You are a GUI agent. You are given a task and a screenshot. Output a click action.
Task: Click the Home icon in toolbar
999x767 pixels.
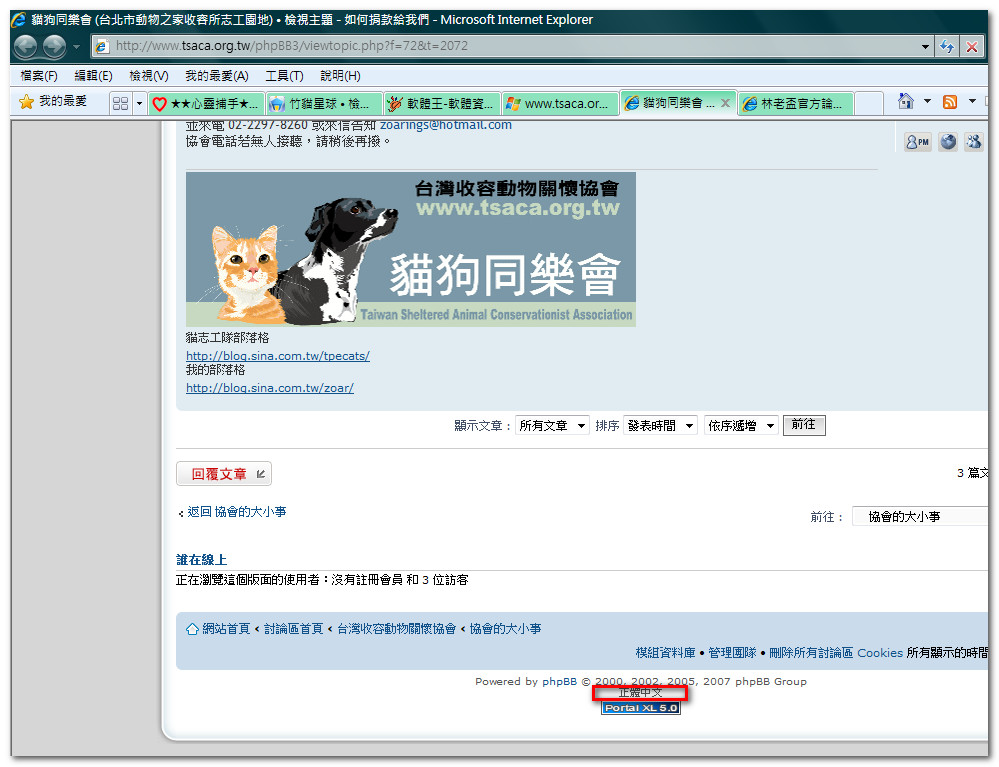pos(905,101)
